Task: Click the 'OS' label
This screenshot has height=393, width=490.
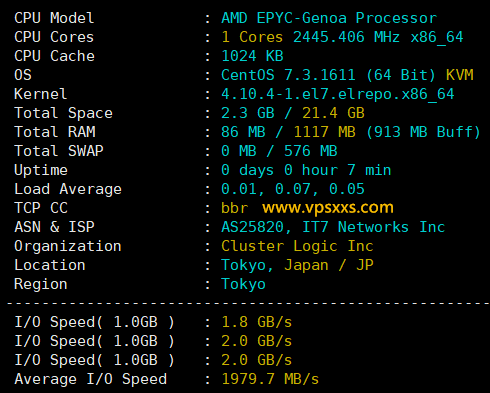Action: click(x=23, y=75)
